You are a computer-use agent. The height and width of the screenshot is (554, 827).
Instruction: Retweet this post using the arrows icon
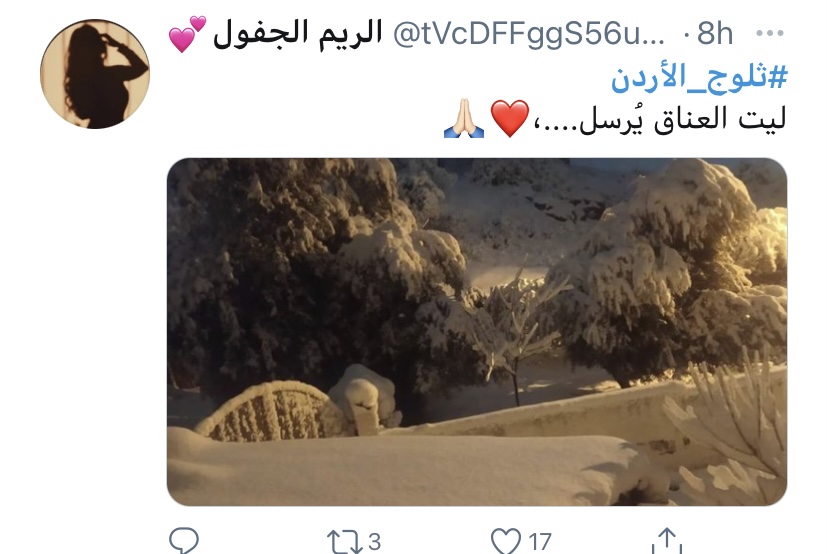click(345, 542)
